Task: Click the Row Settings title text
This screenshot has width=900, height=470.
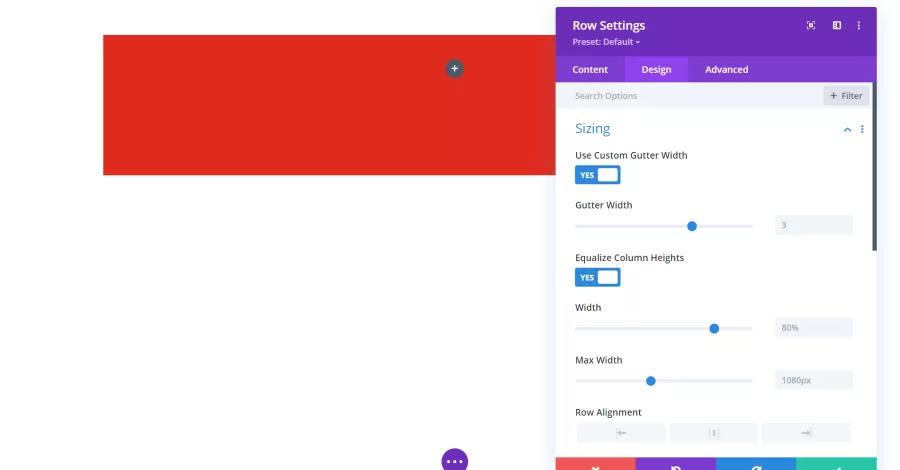Action: pos(608,25)
